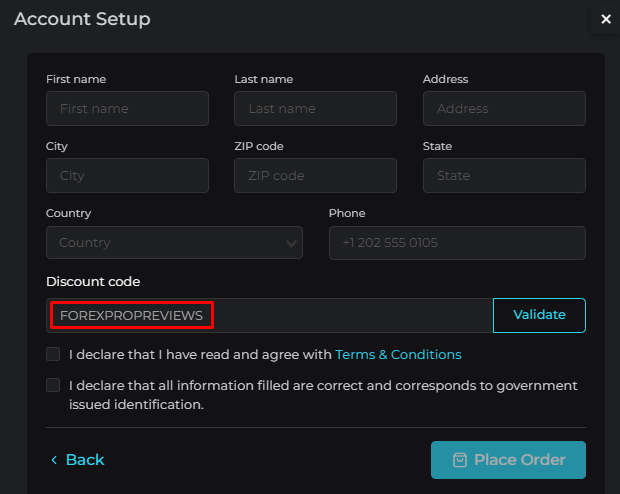
Task: Focus the ZIP code field
Action: coord(315,175)
